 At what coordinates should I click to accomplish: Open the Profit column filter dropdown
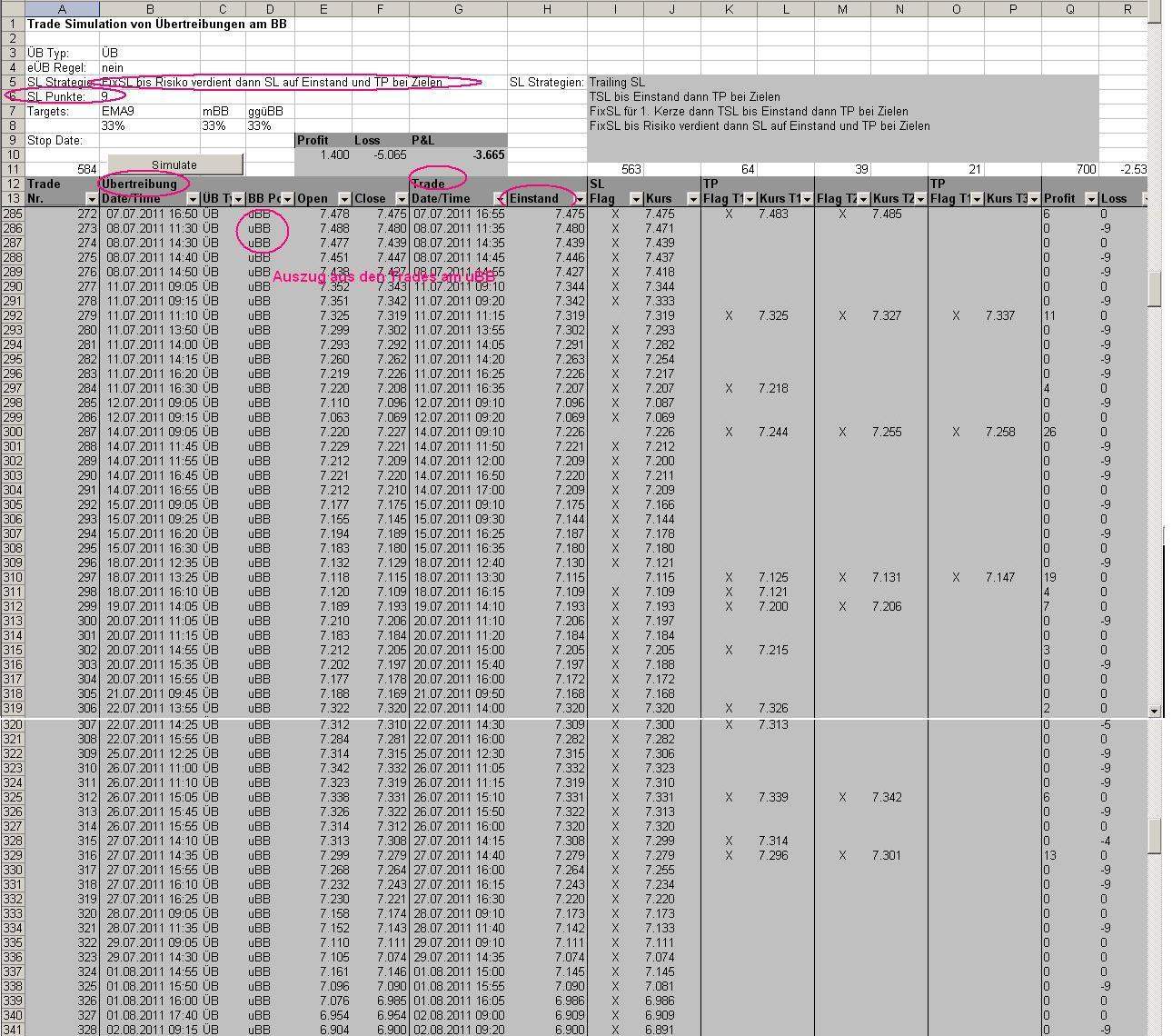click(1090, 198)
